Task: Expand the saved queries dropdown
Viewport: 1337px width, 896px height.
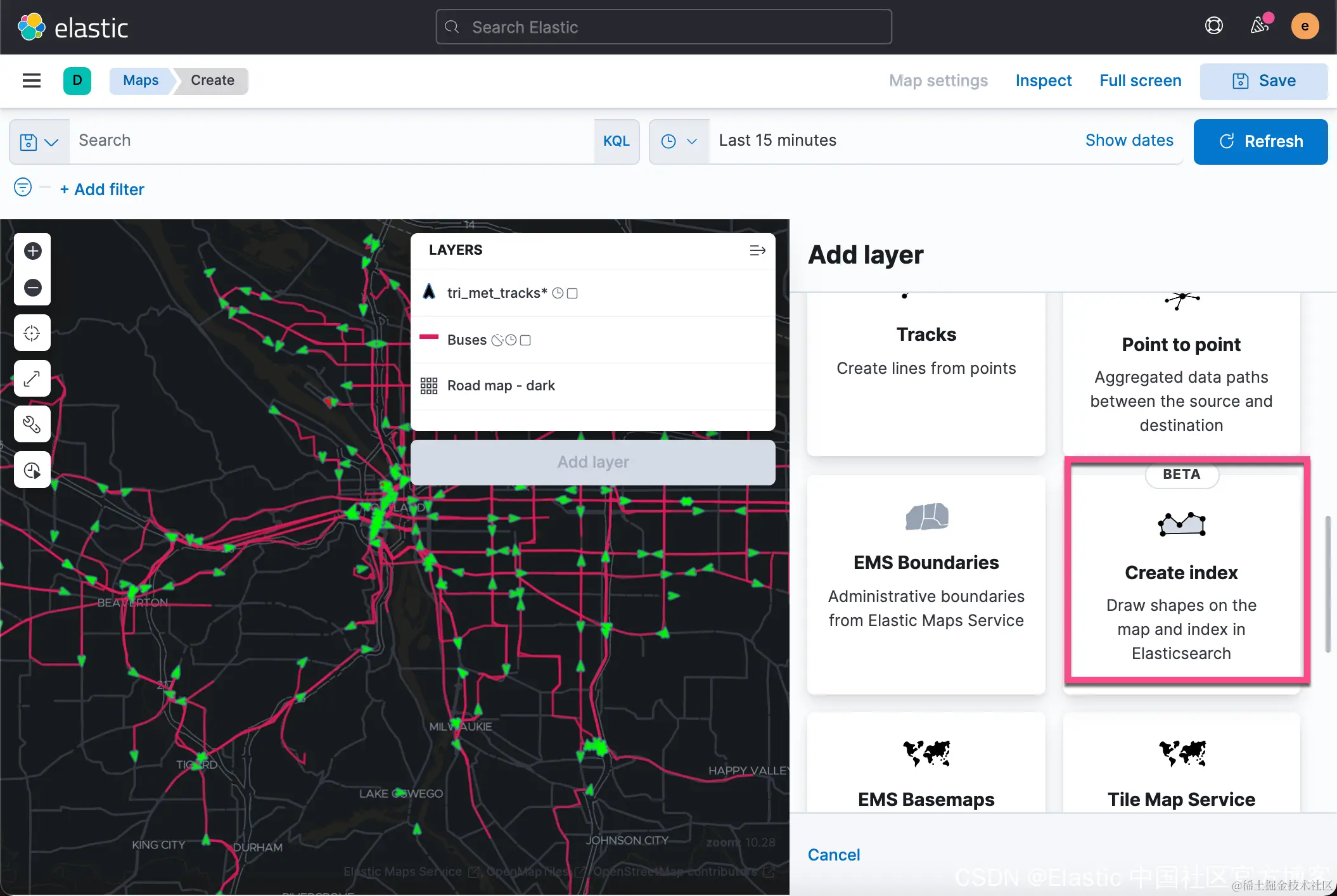Action: click(x=39, y=141)
